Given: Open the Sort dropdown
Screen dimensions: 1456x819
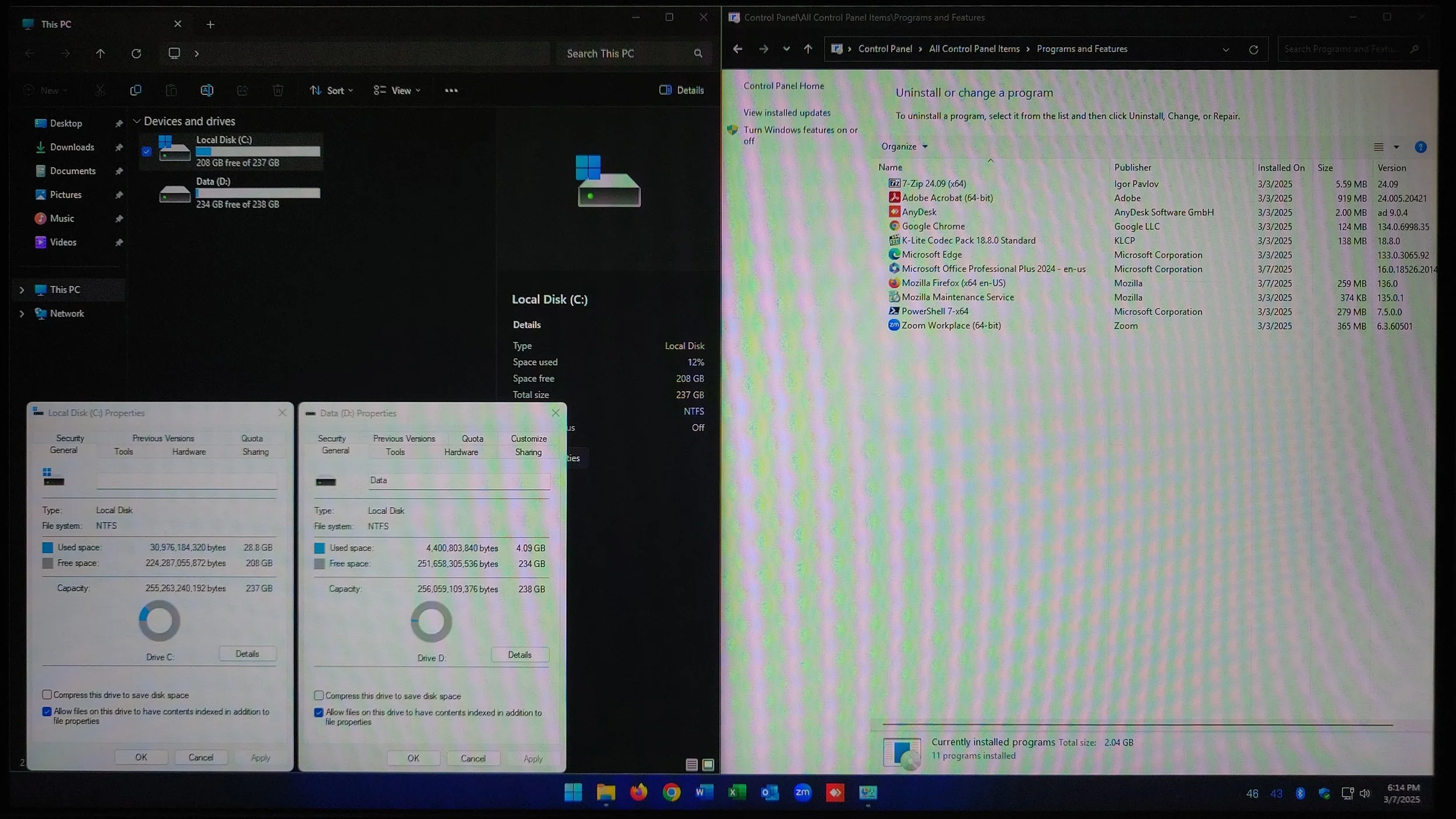Looking at the screenshot, I should (x=331, y=90).
